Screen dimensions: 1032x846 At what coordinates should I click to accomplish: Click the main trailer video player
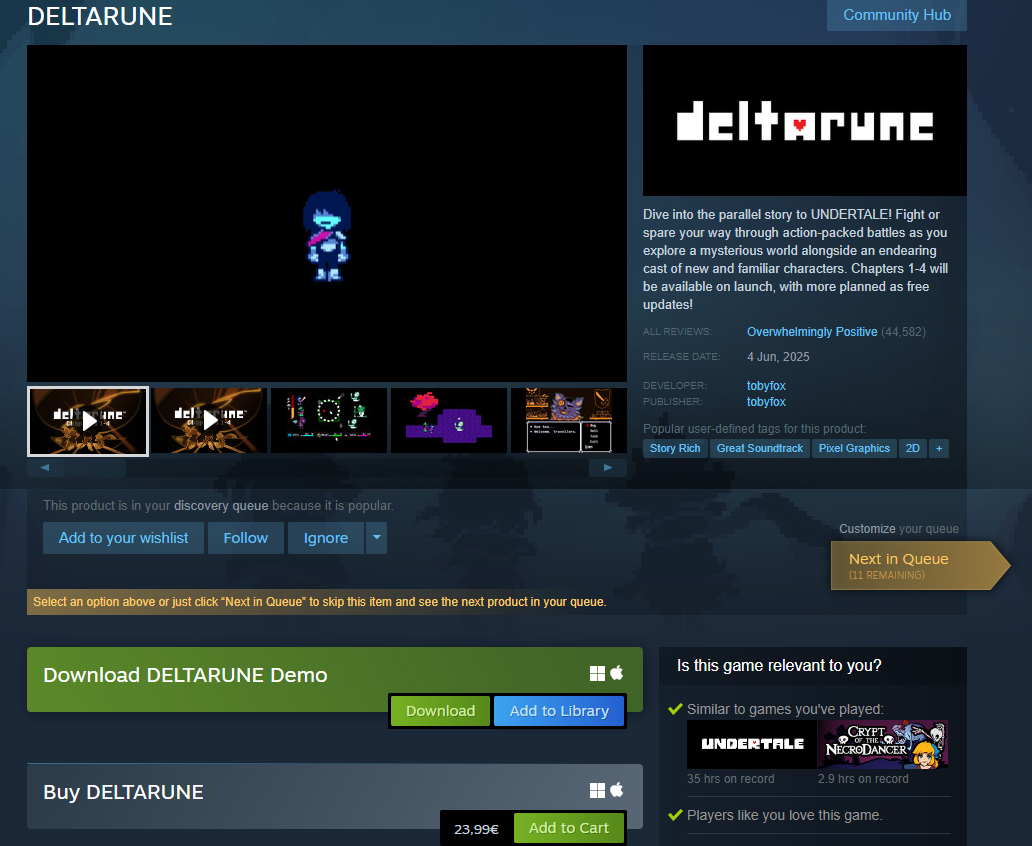click(x=327, y=213)
